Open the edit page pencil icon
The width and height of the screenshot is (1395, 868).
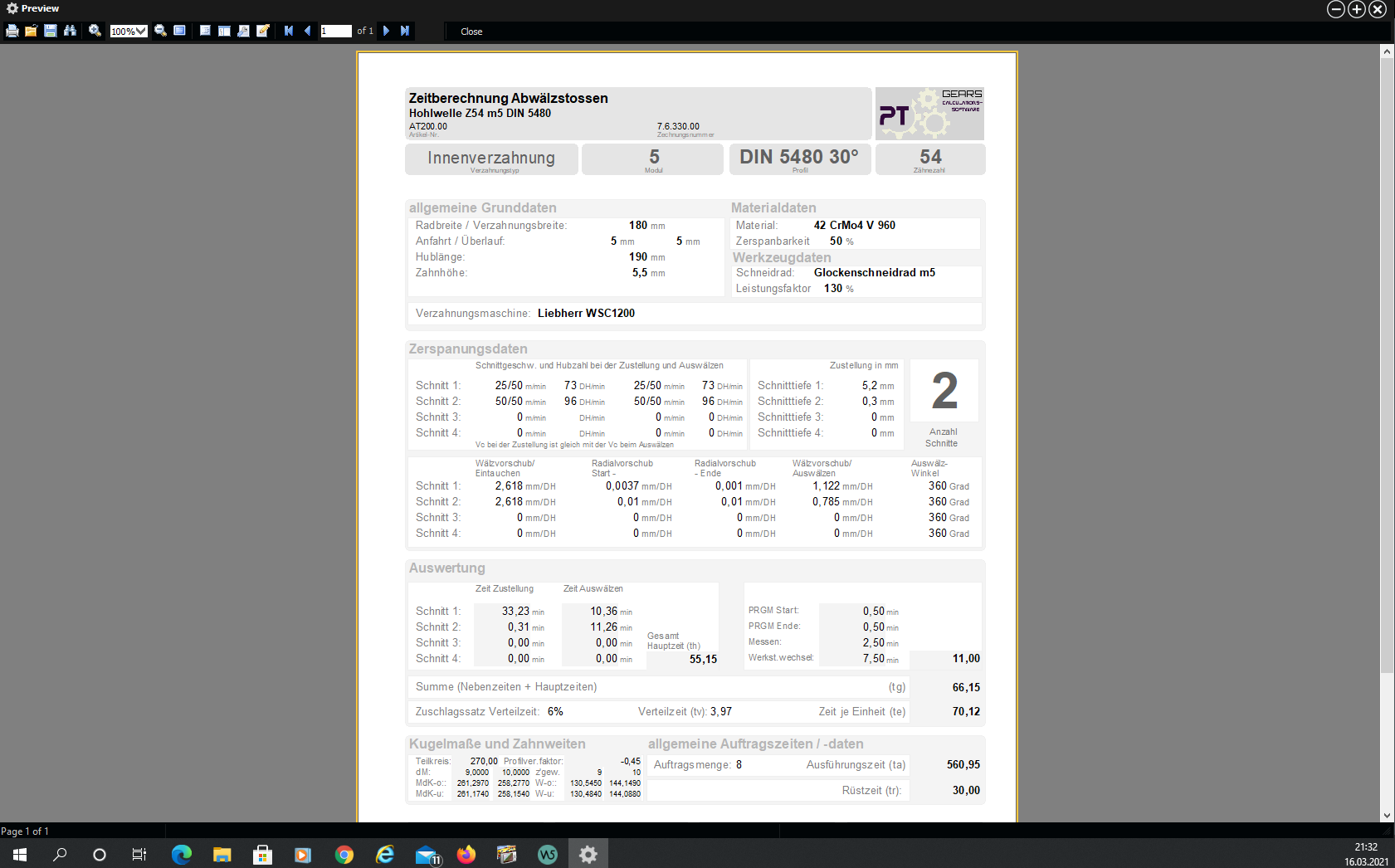[263, 31]
